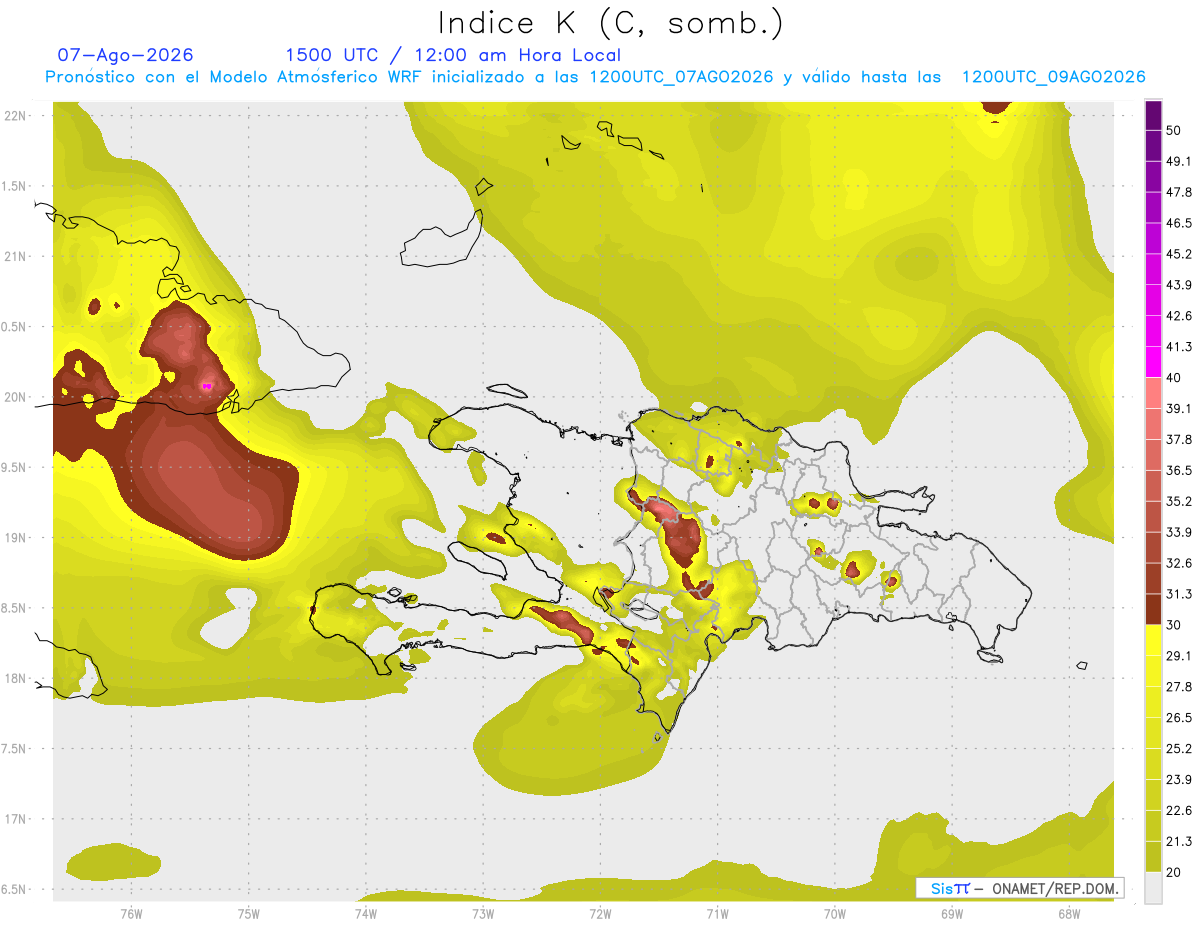Click the "17N" latitude label

click(15, 819)
